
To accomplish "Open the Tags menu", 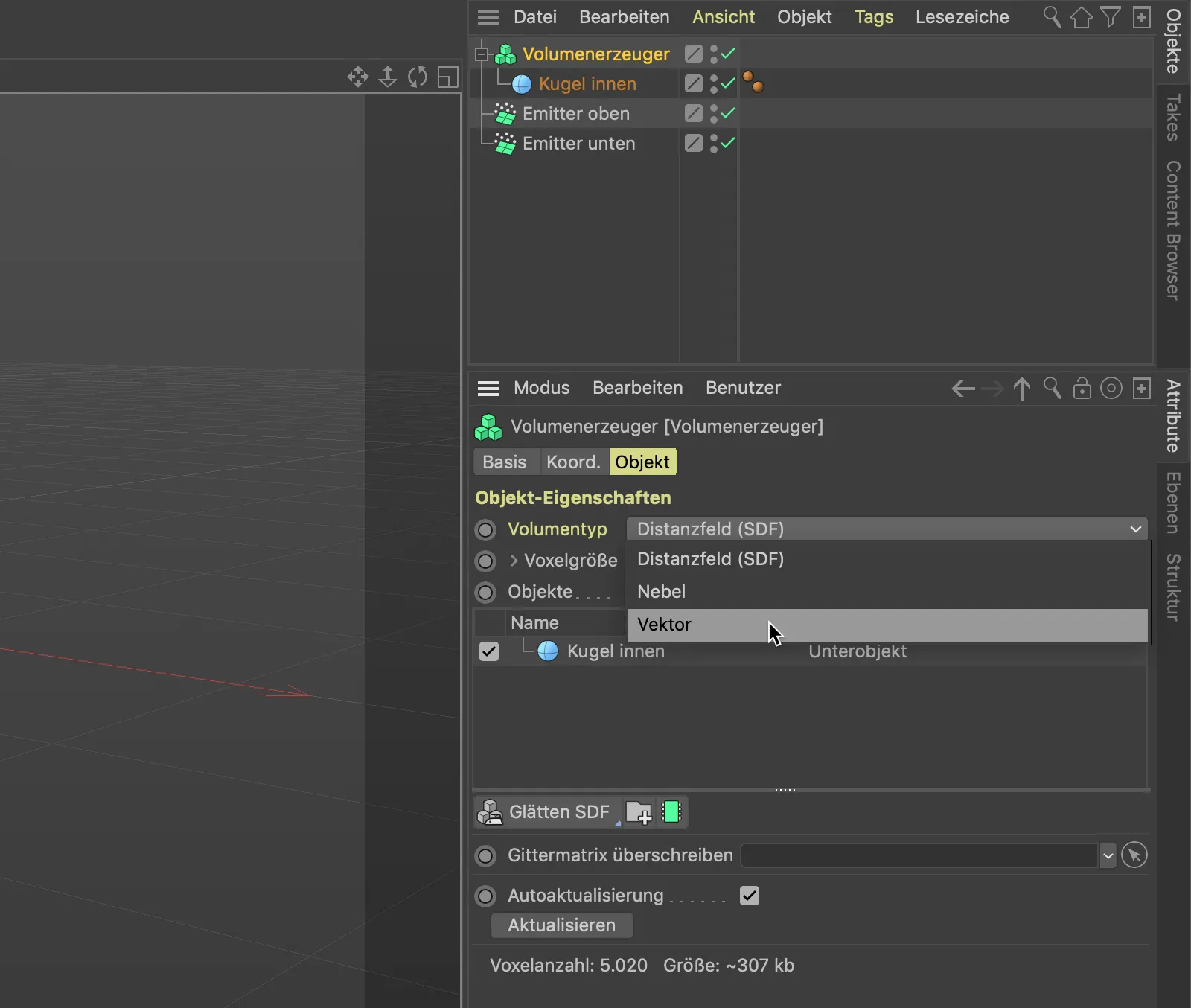I will pos(874,17).
